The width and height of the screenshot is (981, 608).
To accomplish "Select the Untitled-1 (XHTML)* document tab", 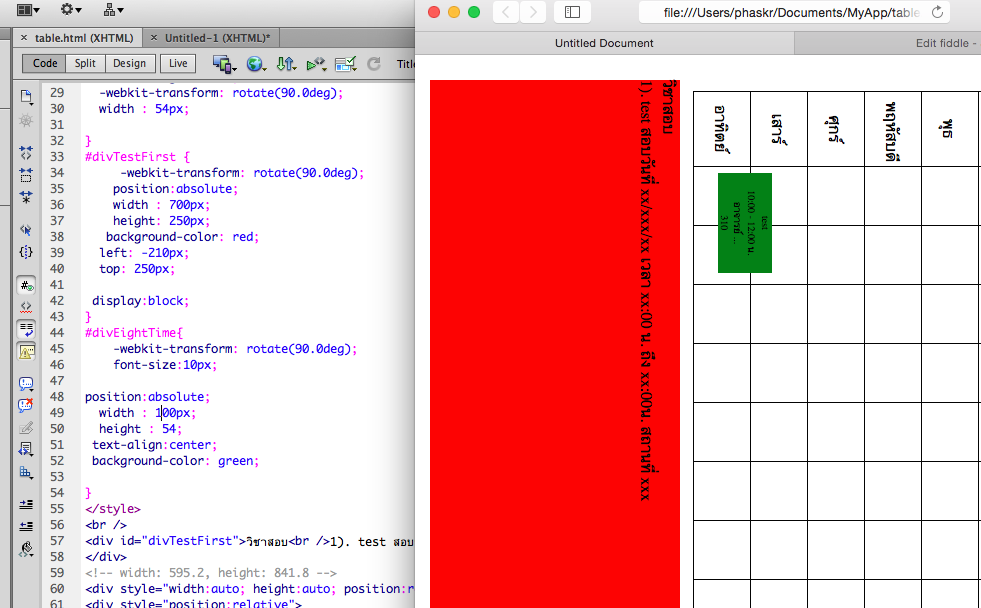I will pos(217,38).
